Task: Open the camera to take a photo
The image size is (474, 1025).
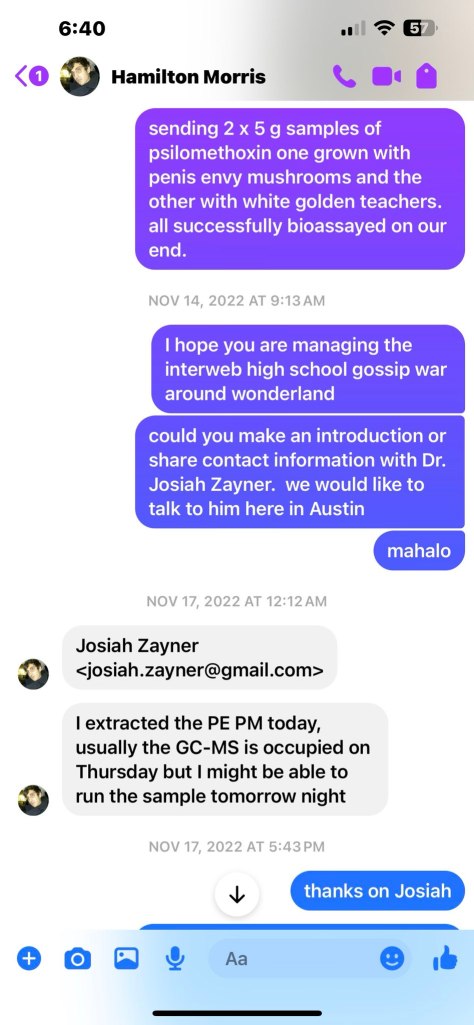Action: [78, 959]
